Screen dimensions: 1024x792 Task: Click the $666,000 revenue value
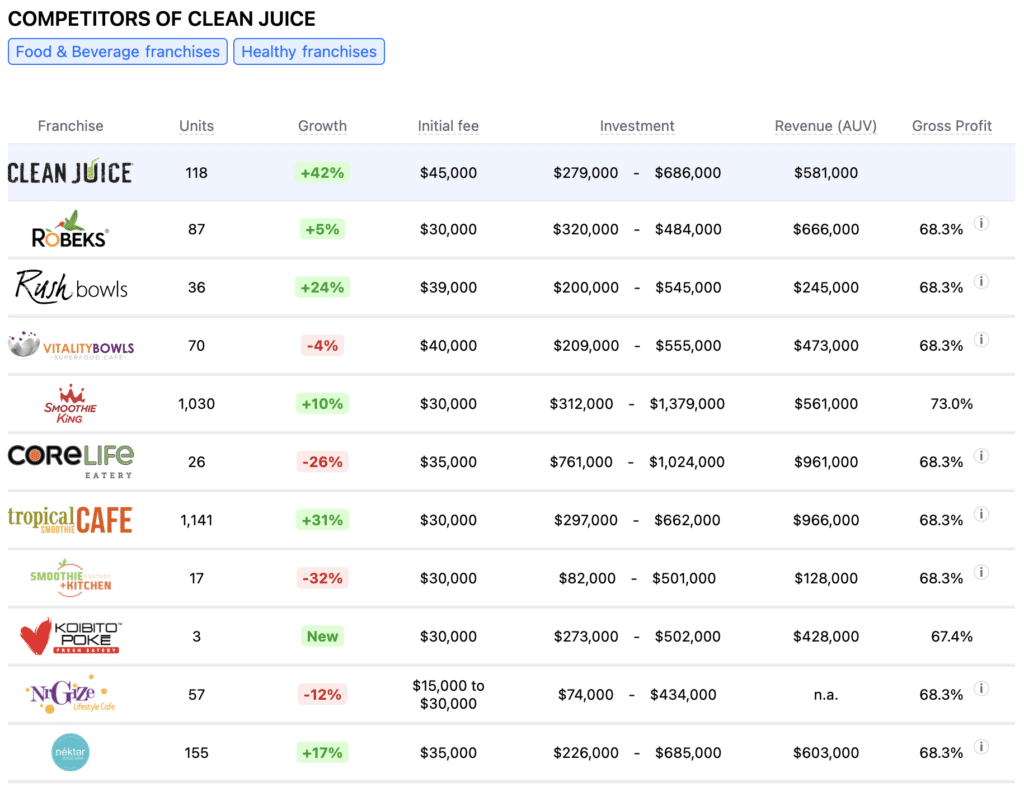pyautogui.click(x=825, y=229)
